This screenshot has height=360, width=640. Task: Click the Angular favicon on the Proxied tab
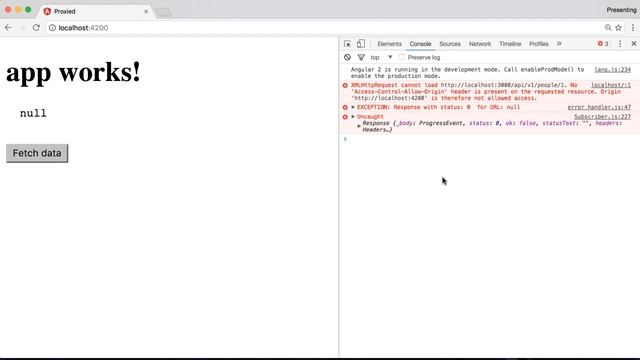coord(47,11)
